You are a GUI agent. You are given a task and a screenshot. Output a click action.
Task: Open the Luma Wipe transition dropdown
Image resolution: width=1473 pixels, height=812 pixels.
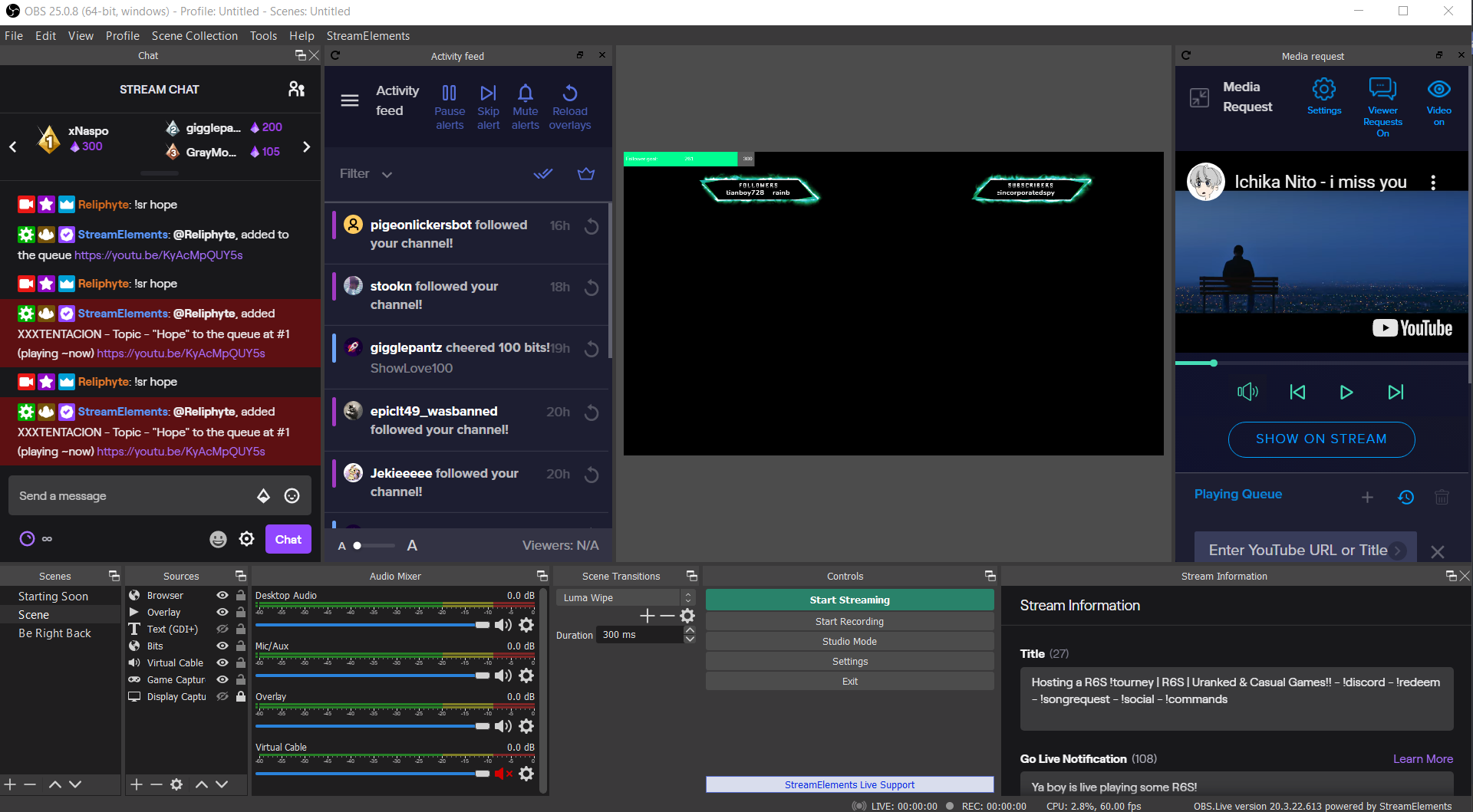(x=626, y=597)
